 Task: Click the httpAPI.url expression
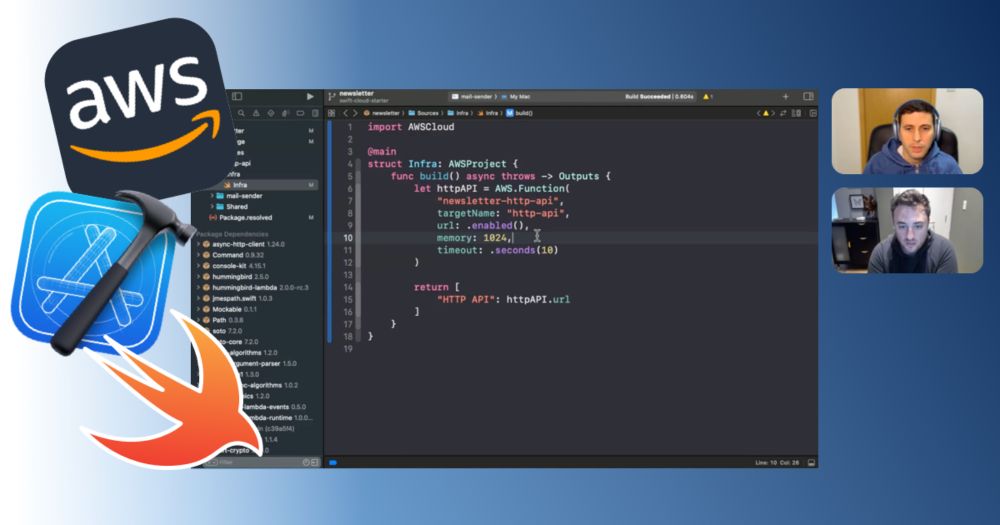click(538, 299)
